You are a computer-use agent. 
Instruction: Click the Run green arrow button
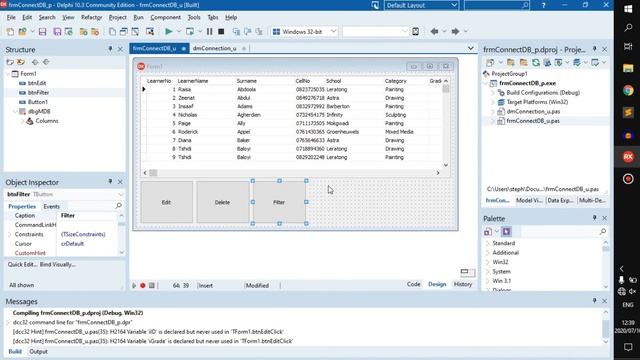[x=169, y=31]
